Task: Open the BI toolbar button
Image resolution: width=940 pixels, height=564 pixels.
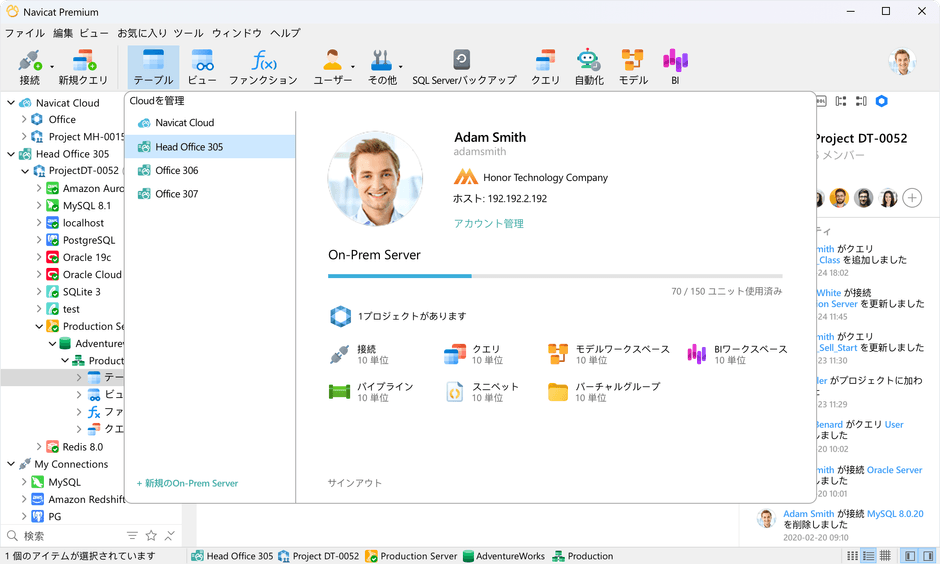Action: [675, 67]
